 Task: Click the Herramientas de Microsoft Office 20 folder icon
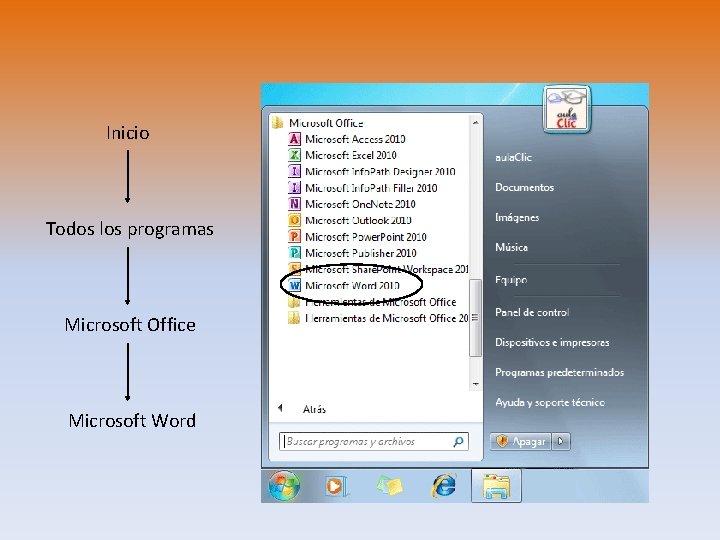294,318
